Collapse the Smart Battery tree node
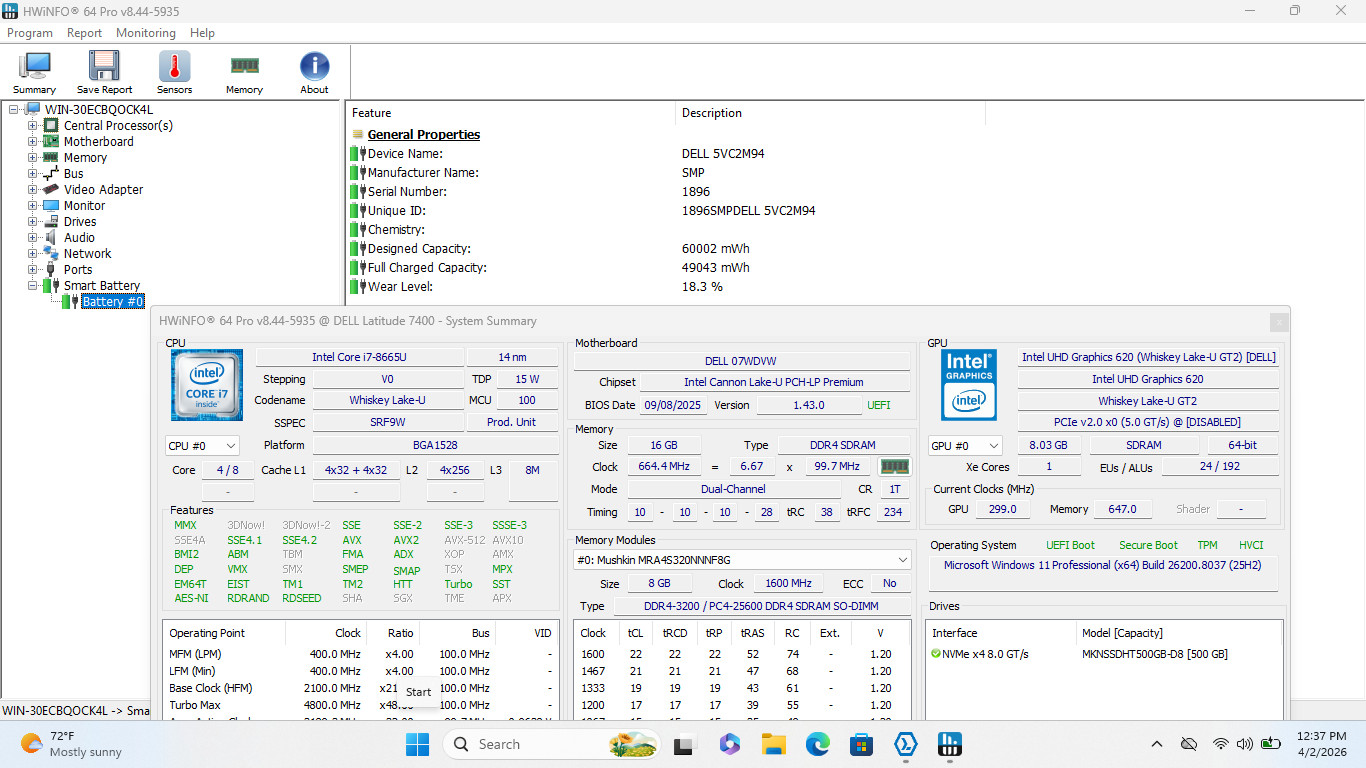Viewport: 1366px width, 768px height. [33, 285]
